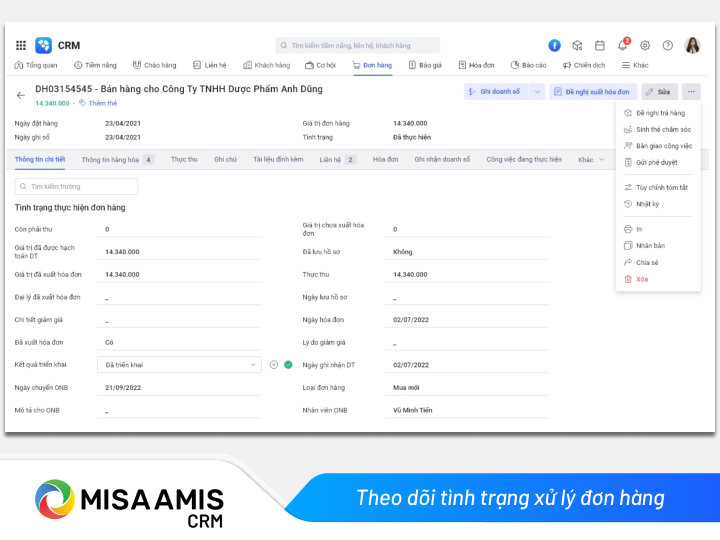Open the three-dots more actions button
This screenshot has width=720, height=540.
tap(691, 92)
